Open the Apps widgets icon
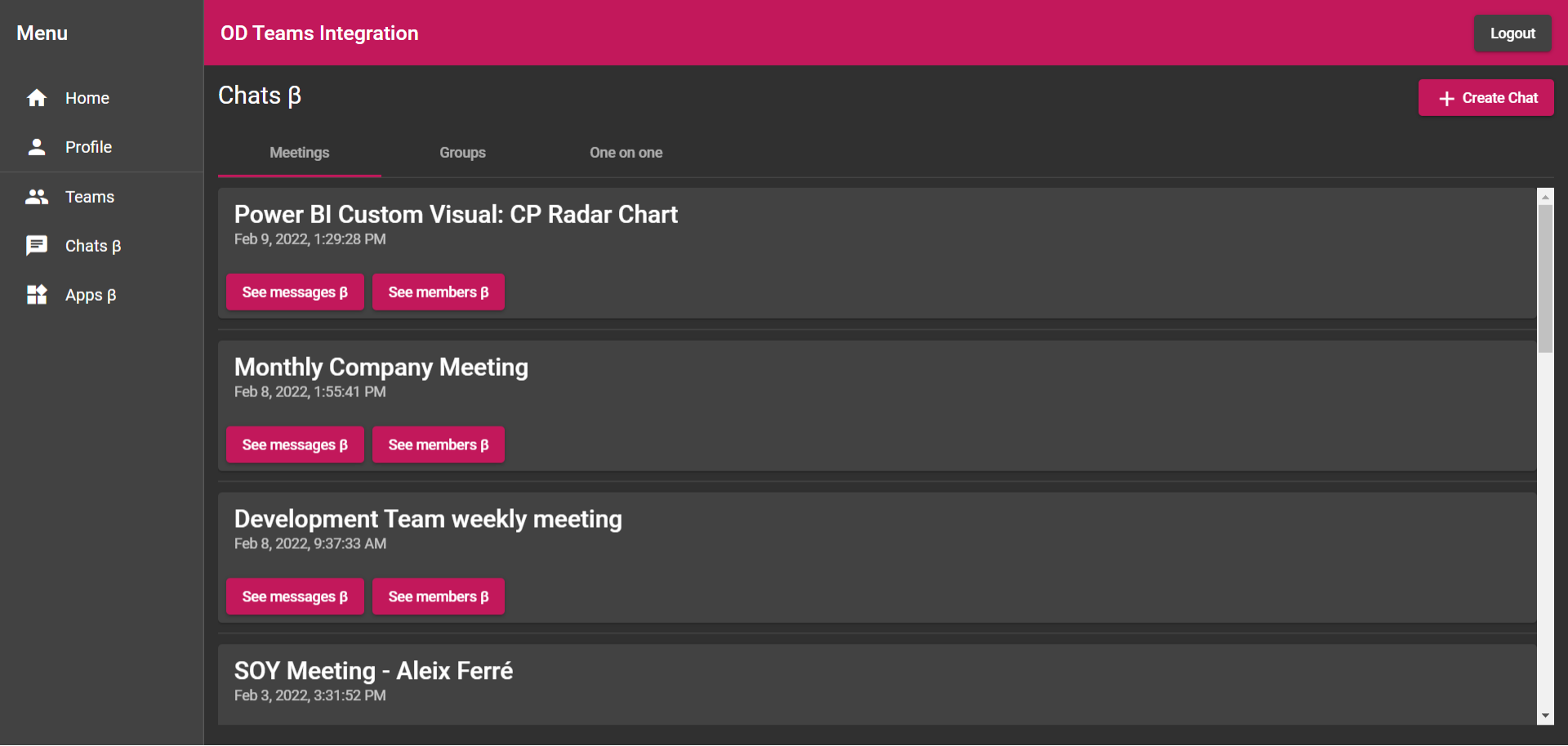The width and height of the screenshot is (1568, 746). pos(37,295)
